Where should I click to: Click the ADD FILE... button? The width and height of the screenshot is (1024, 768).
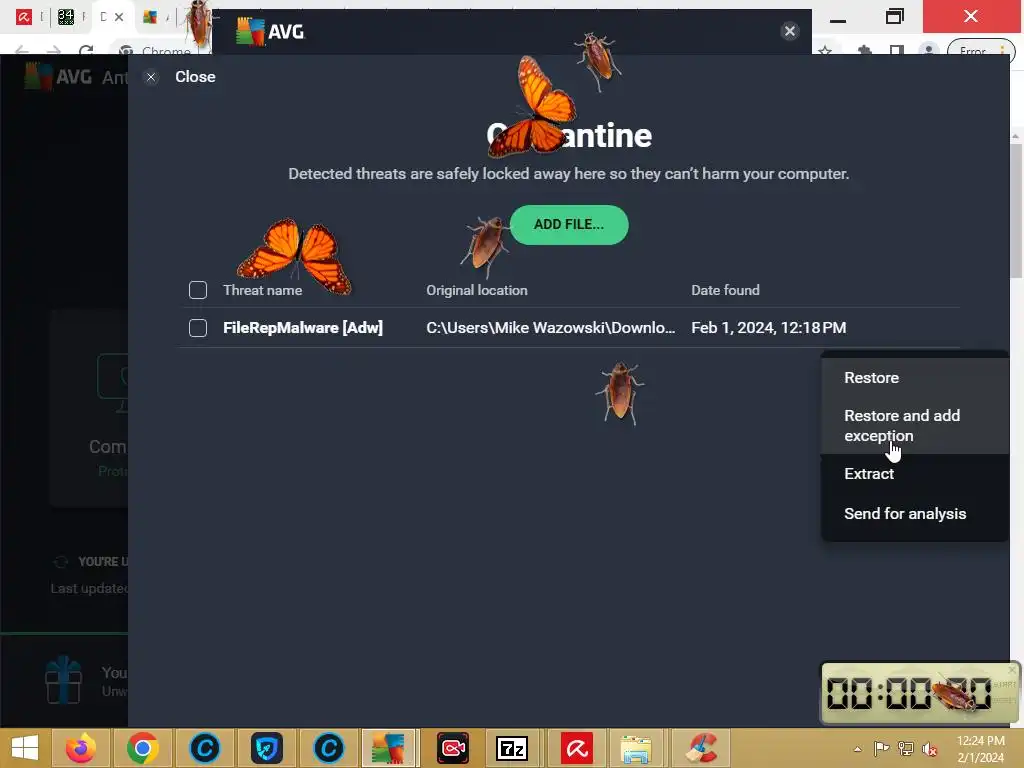[x=569, y=225]
